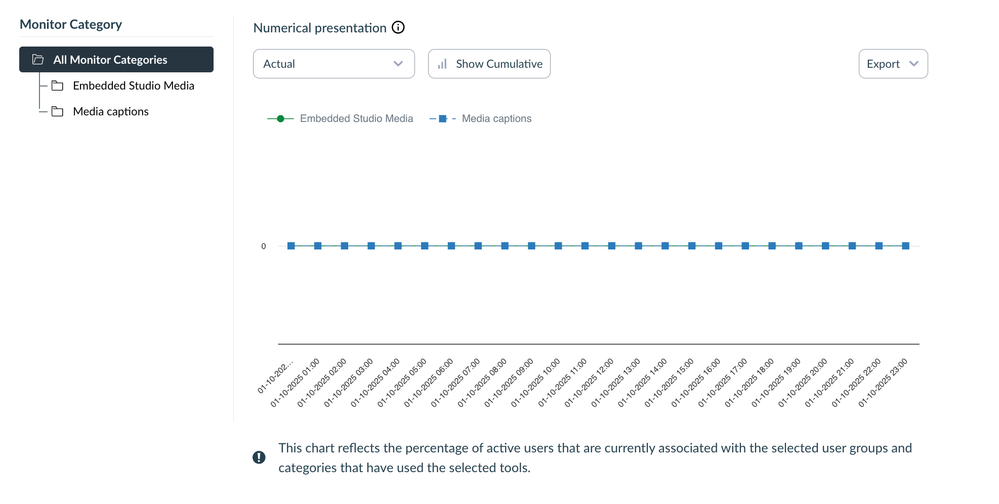
Task: Toggle Embedded Studio Media legend series
Action: pos(356,119)
